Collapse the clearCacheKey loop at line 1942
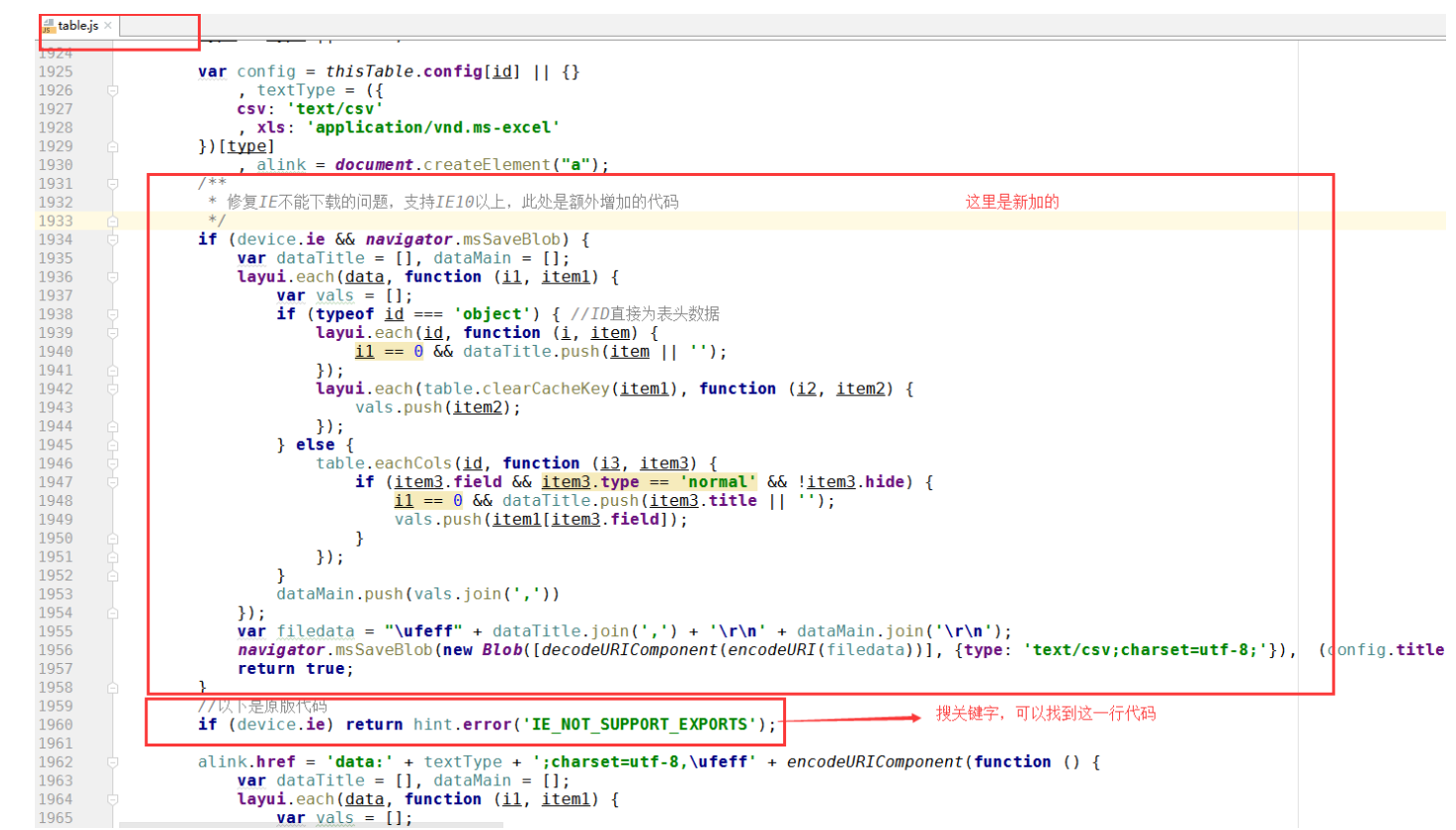Image resolution: width=1456 pixels, height=830 pixels. click(112, 389)
